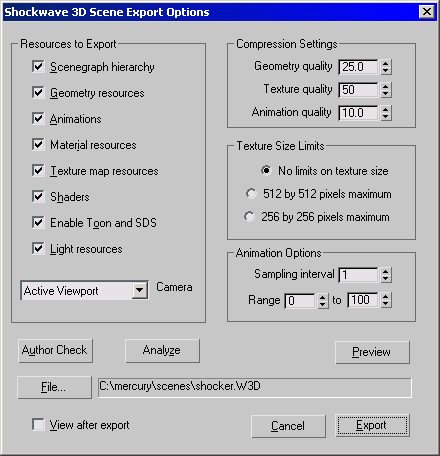Screen dimensions: 440x456
Task: Run the Analyze button
Action: tap(162, 351)
